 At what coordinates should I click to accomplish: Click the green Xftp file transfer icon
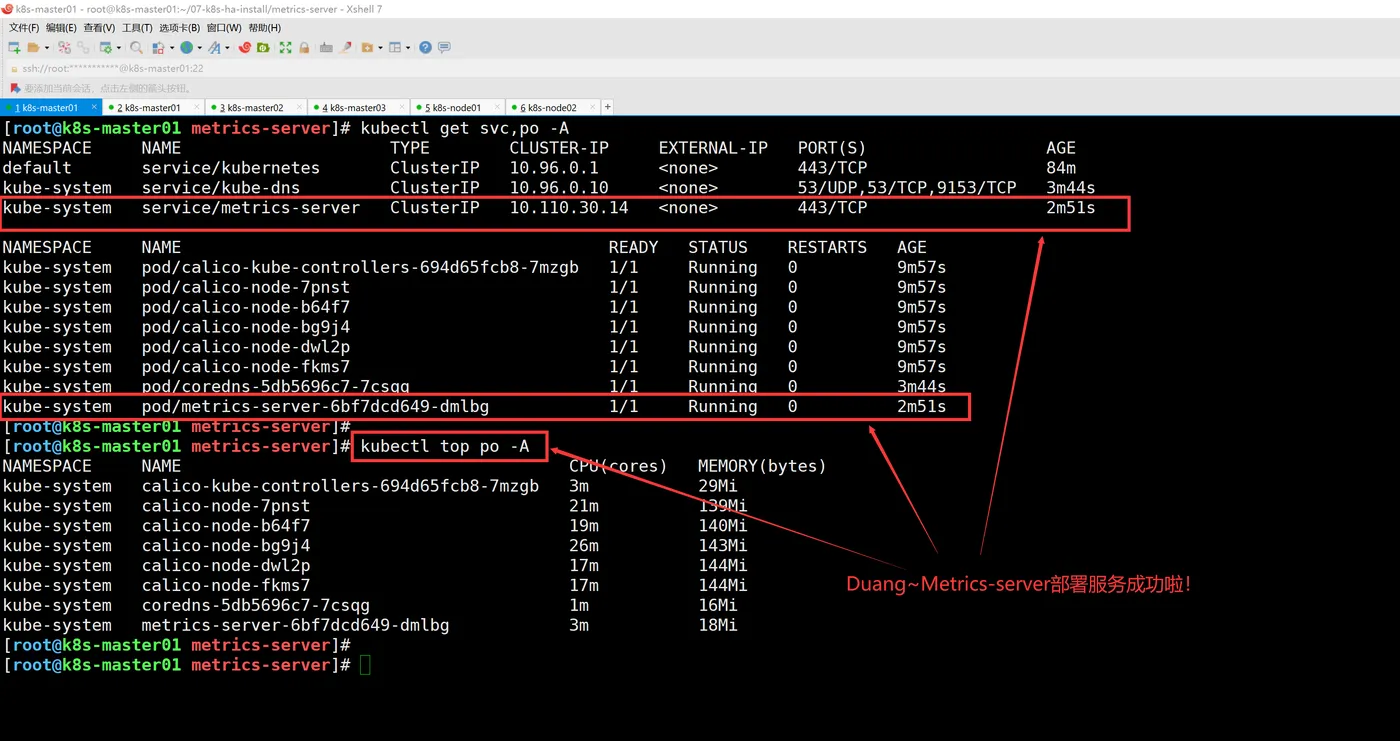pyautogui.click(x=263, y=48)
